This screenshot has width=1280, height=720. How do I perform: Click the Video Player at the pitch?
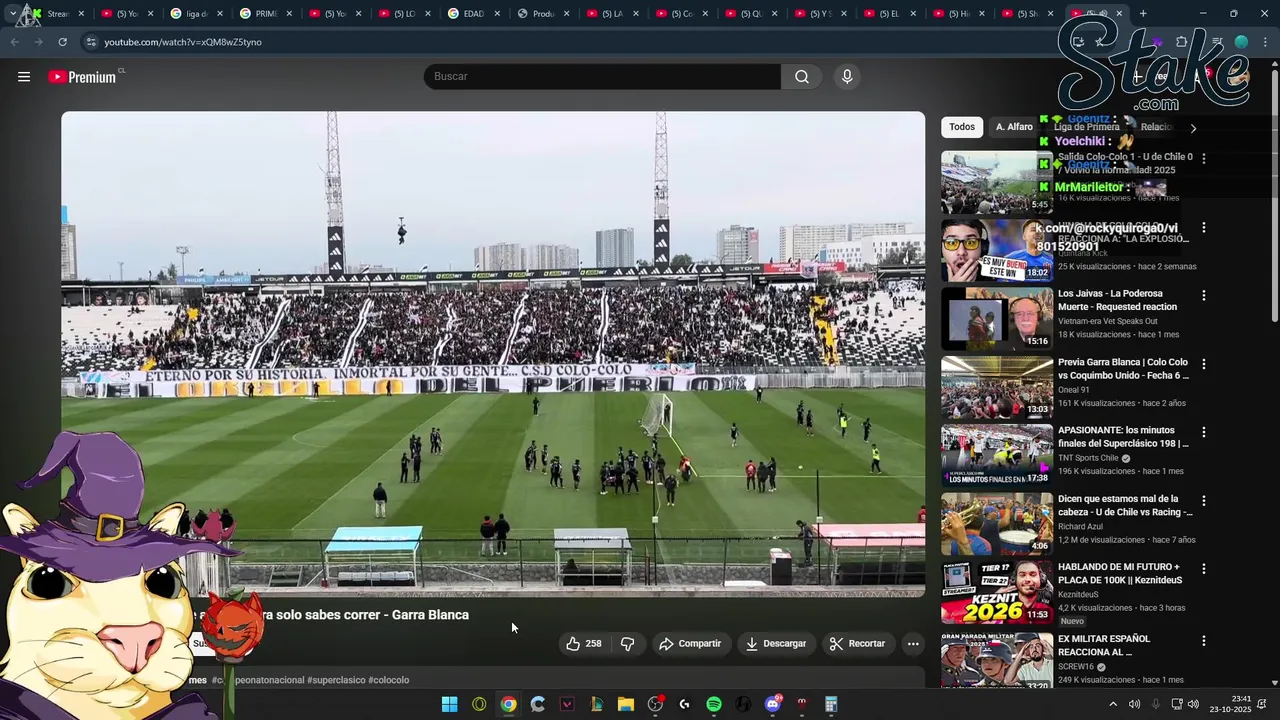(493, 355)
